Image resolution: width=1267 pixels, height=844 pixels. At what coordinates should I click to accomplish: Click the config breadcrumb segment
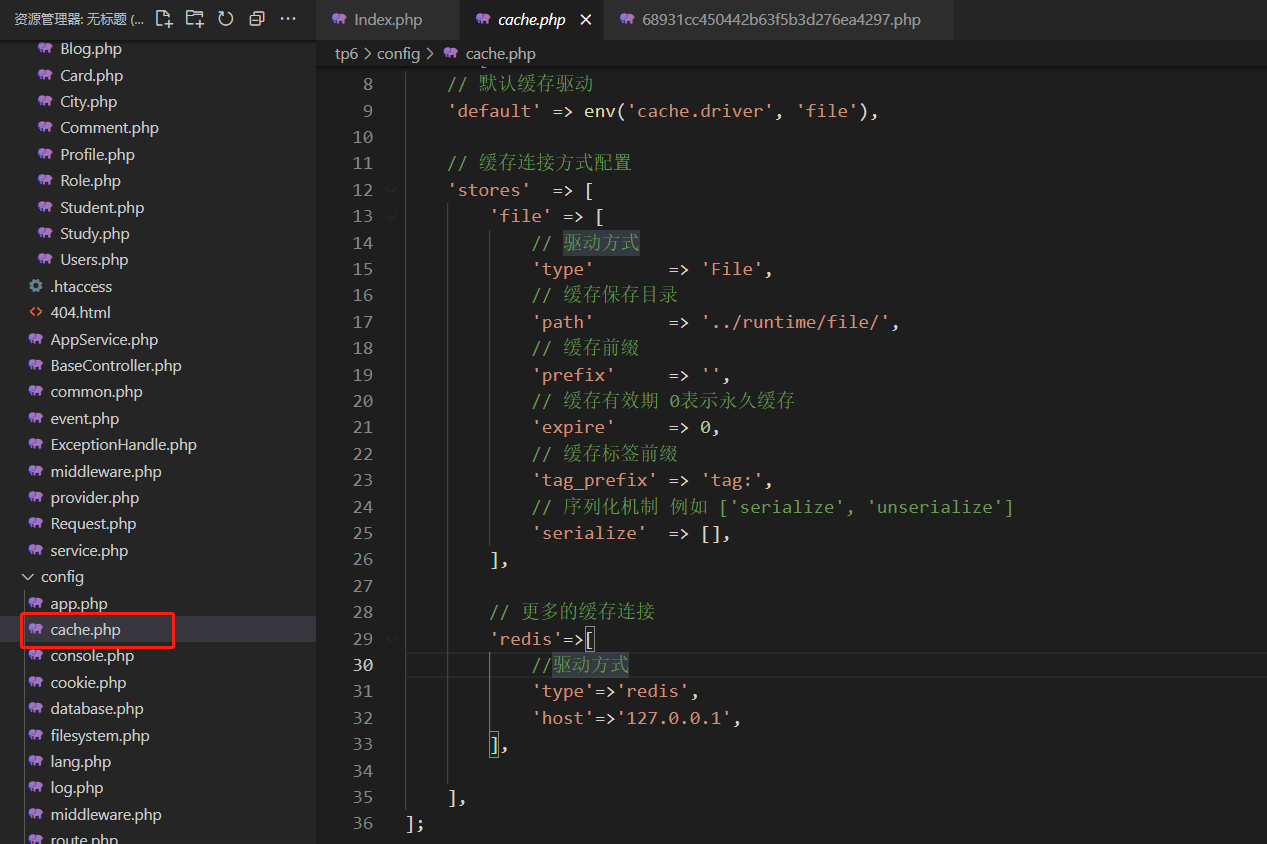click(398, 54)
